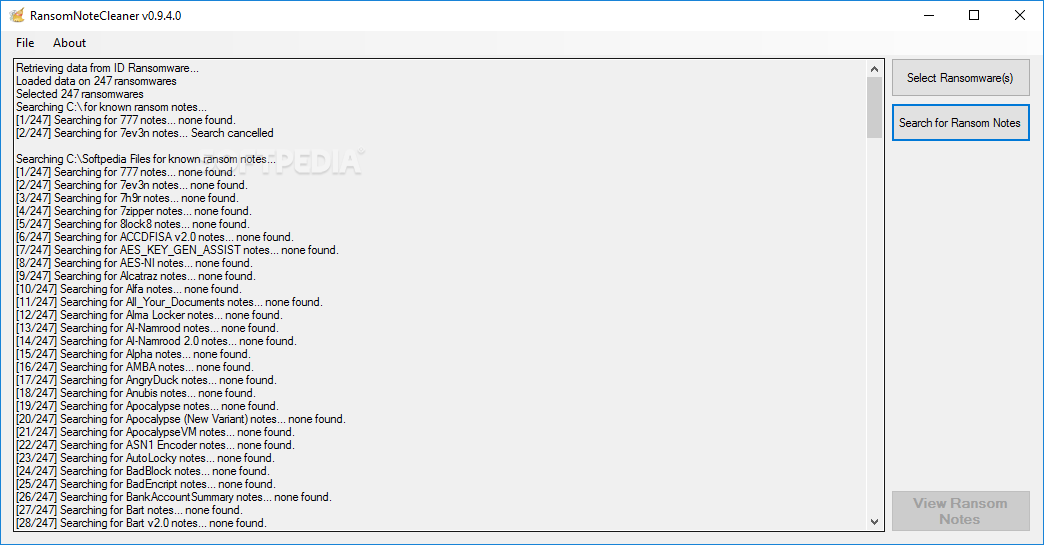Image resolution: width=1044 pixels, height=545 pixels.
Task: Click the [15/247] Alpha notes line
Action: (x=133, y=354)
